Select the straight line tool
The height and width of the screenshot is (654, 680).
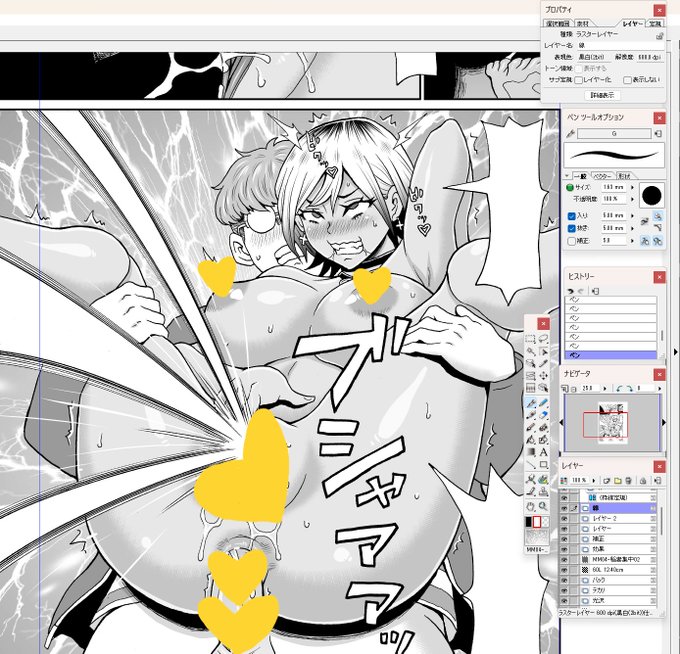pyautogui.click(x=530, y=464)
